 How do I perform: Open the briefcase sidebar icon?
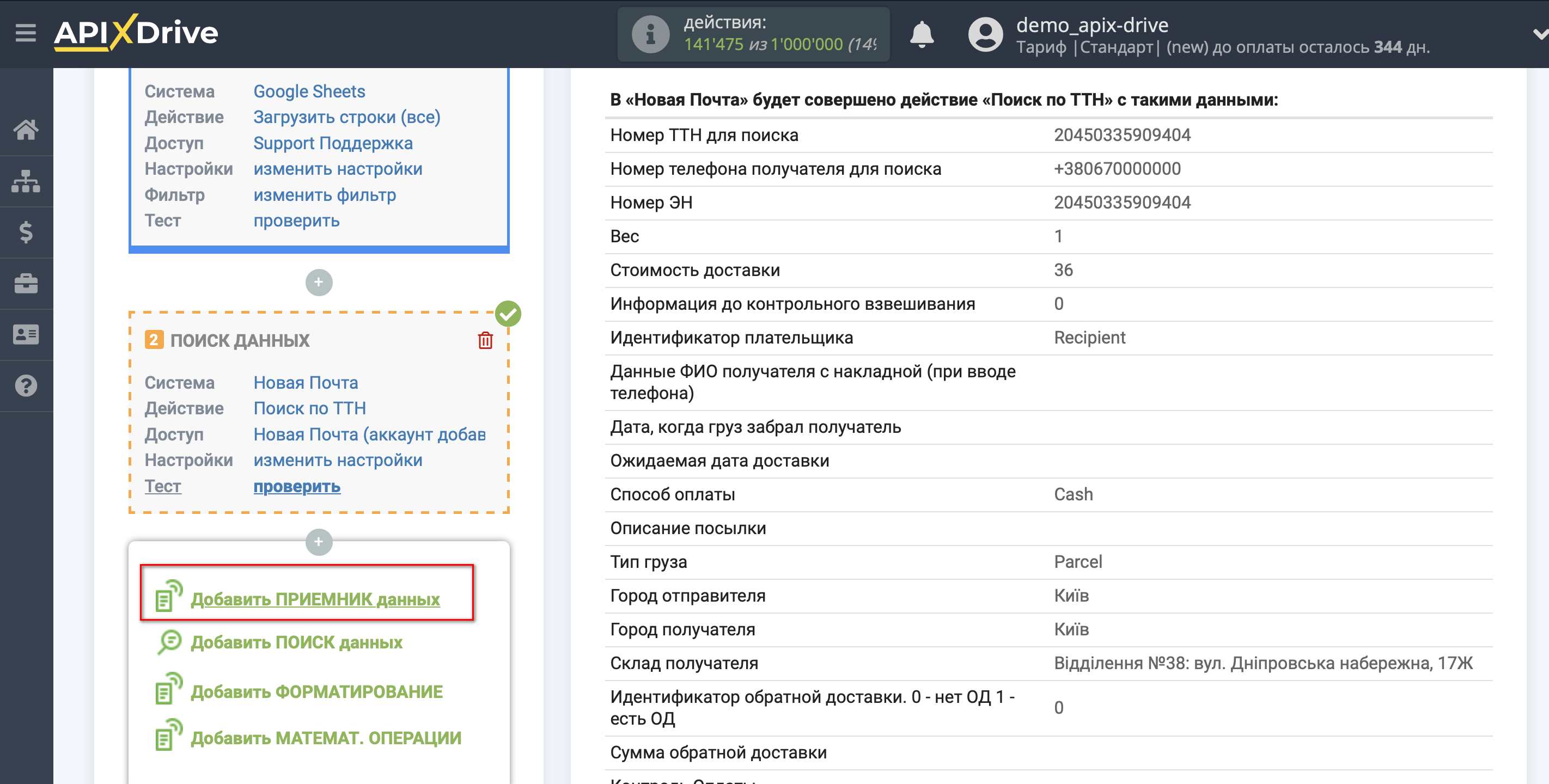[26, 283]
